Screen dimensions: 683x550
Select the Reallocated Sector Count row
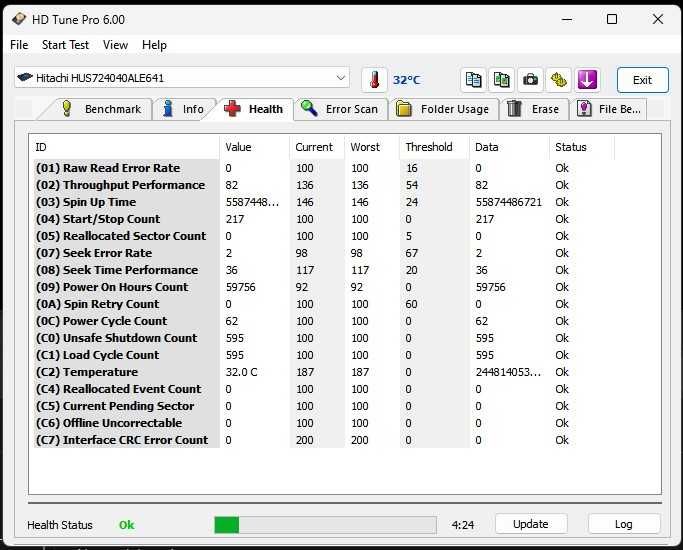coord(324,236)
